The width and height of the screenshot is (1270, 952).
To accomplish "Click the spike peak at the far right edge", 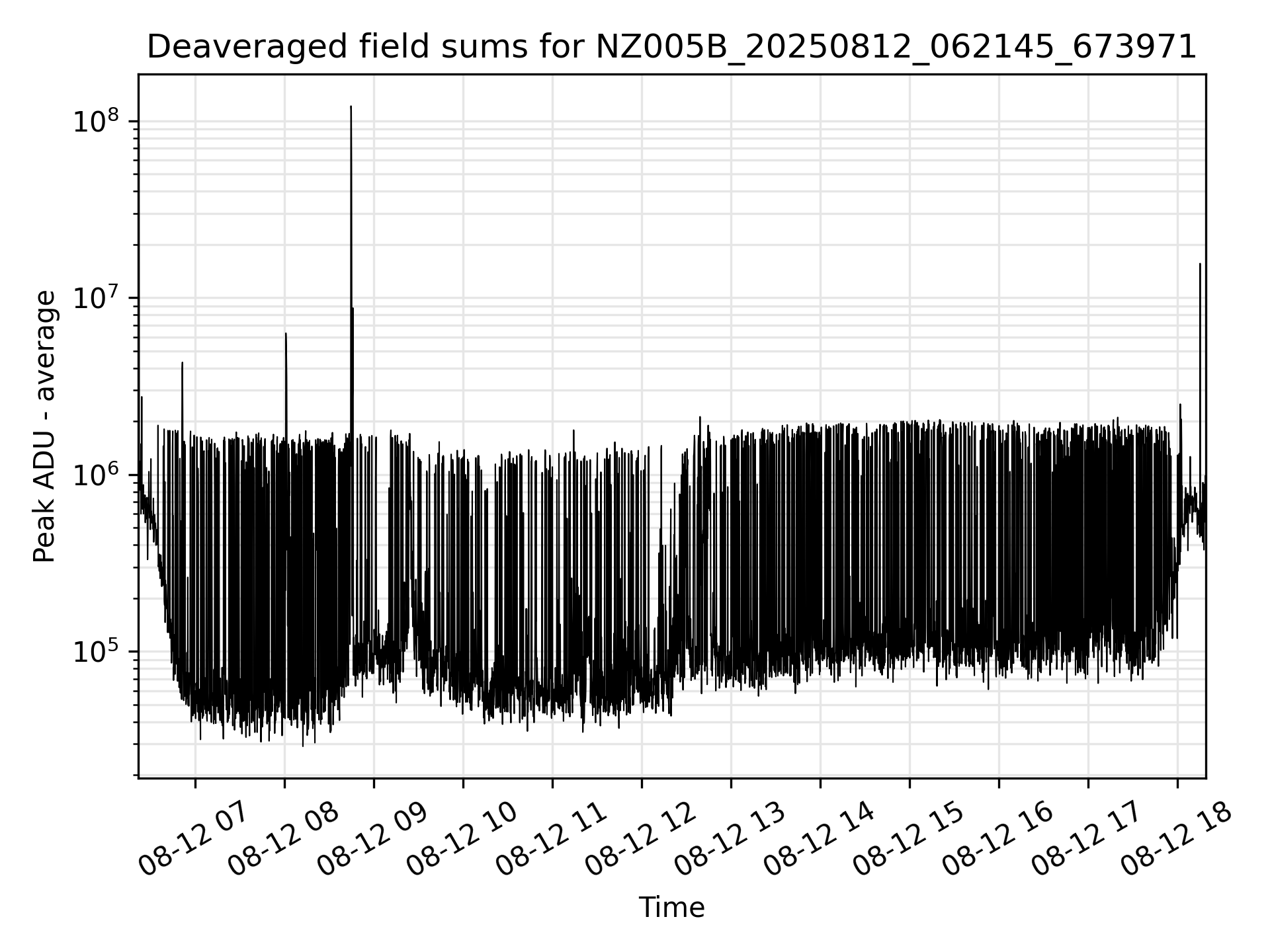I will (x=1199, y=264).
